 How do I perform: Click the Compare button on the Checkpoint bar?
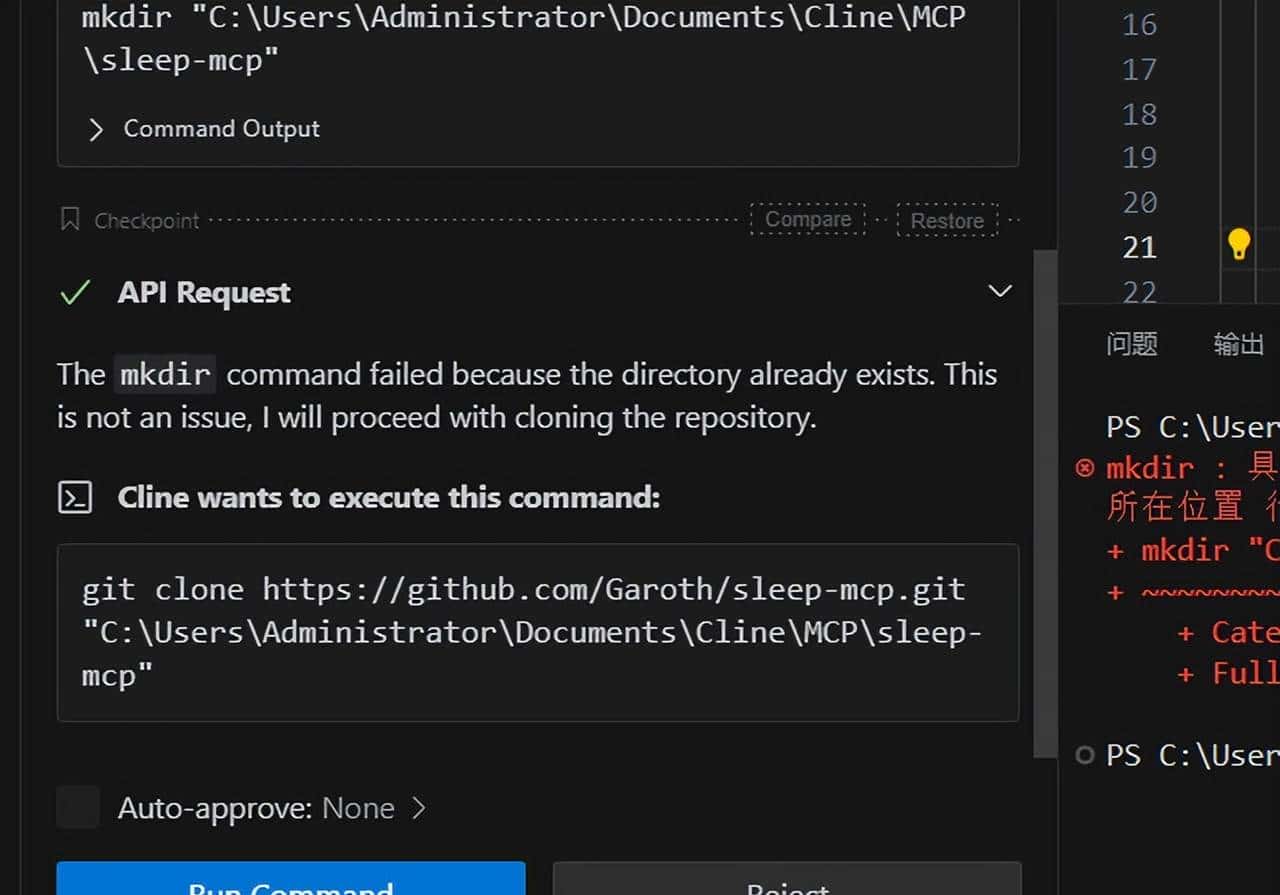click(x=807, y=219)
